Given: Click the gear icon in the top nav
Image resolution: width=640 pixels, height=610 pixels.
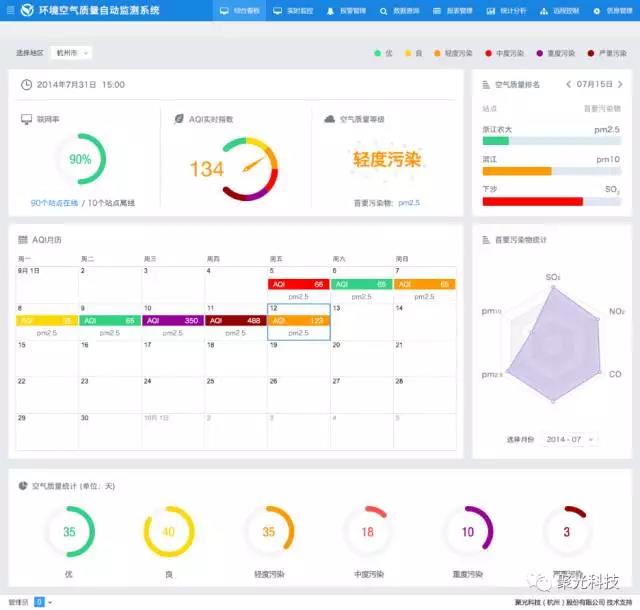Looking at the screenshot, I should [x=597, y=11].
